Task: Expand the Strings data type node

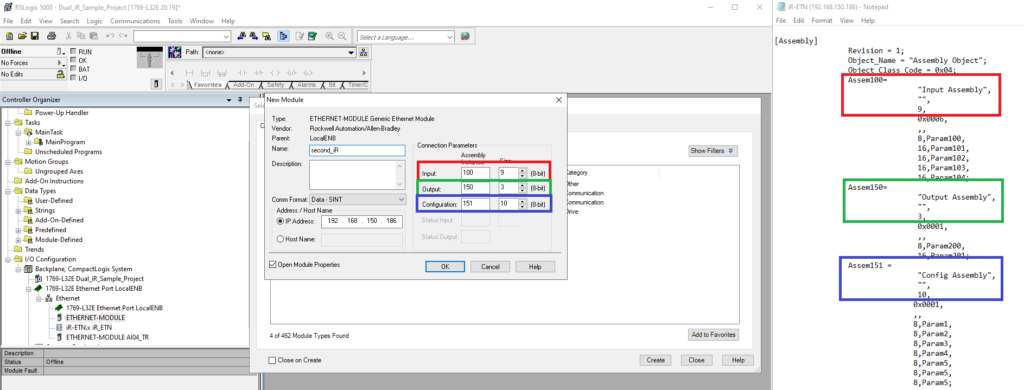Action: [x=18, y=210]
